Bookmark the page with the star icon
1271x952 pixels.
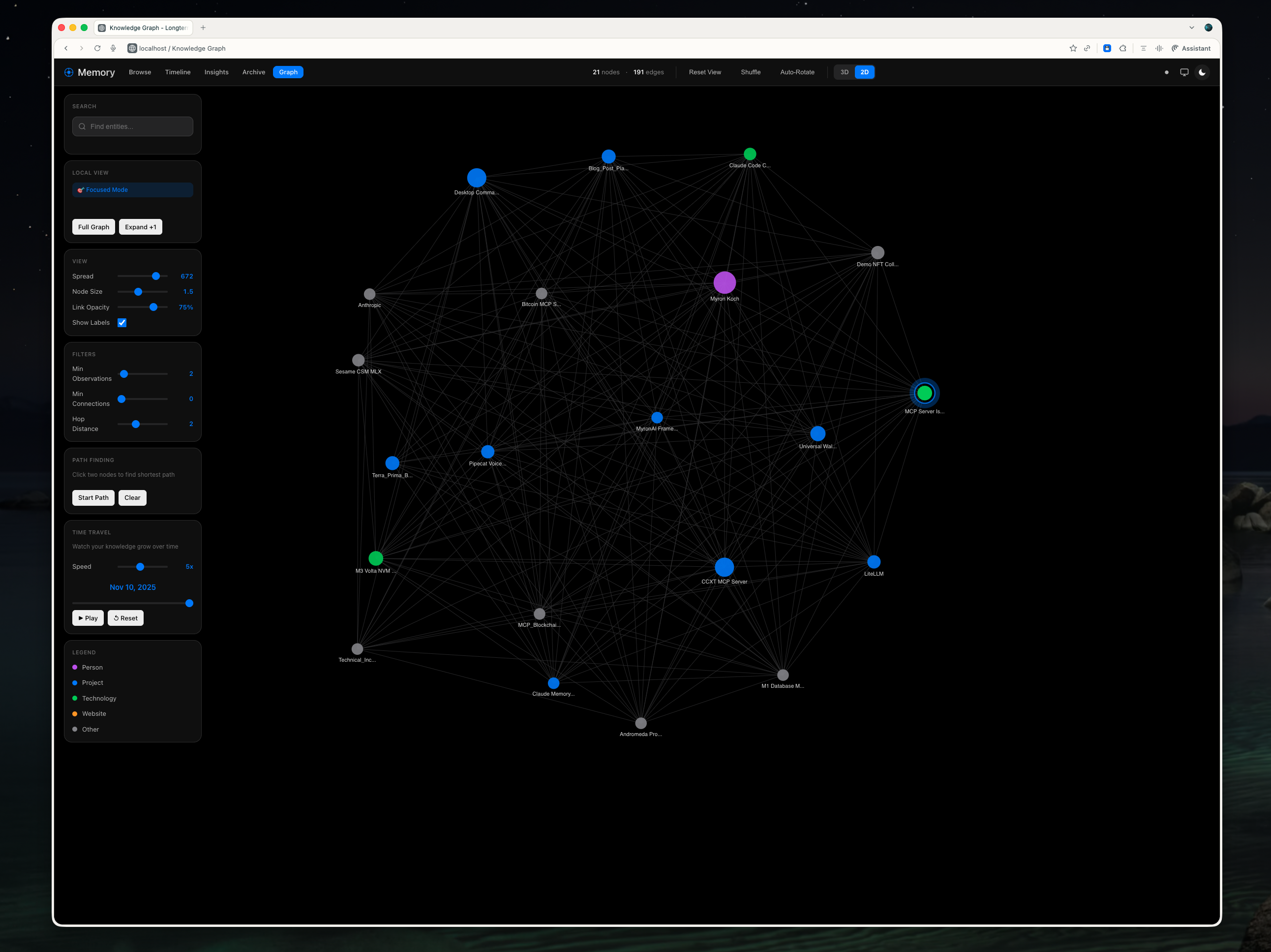click(x=1072, y=48)
